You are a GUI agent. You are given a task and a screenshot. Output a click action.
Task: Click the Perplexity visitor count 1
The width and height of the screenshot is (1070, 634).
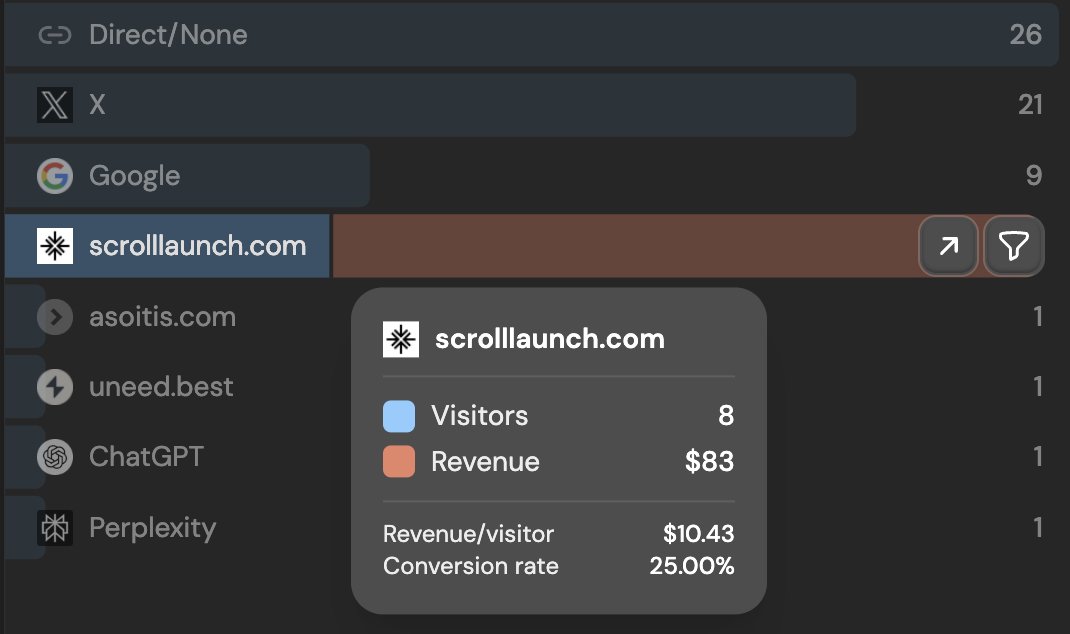(x=1037, y=528)
